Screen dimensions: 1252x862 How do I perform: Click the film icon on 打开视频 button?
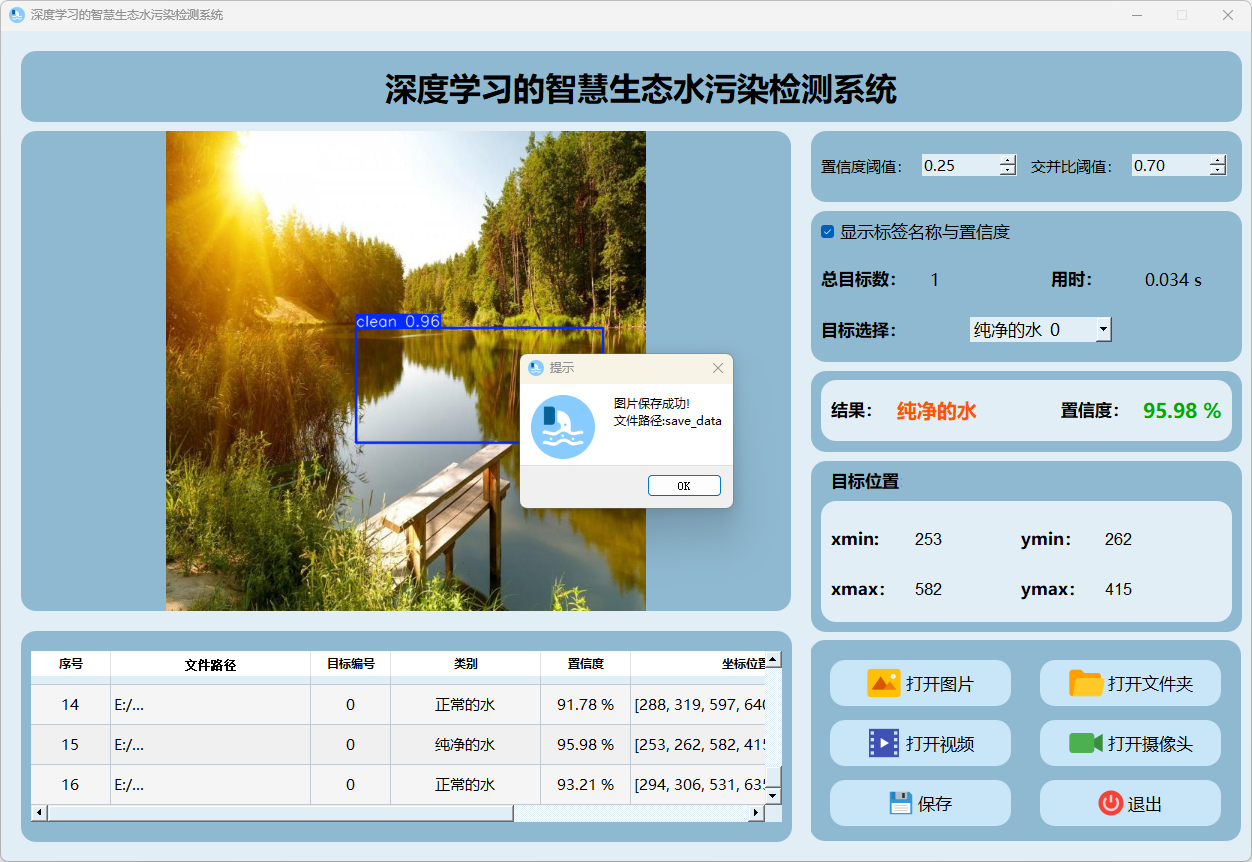coord(884,743)
